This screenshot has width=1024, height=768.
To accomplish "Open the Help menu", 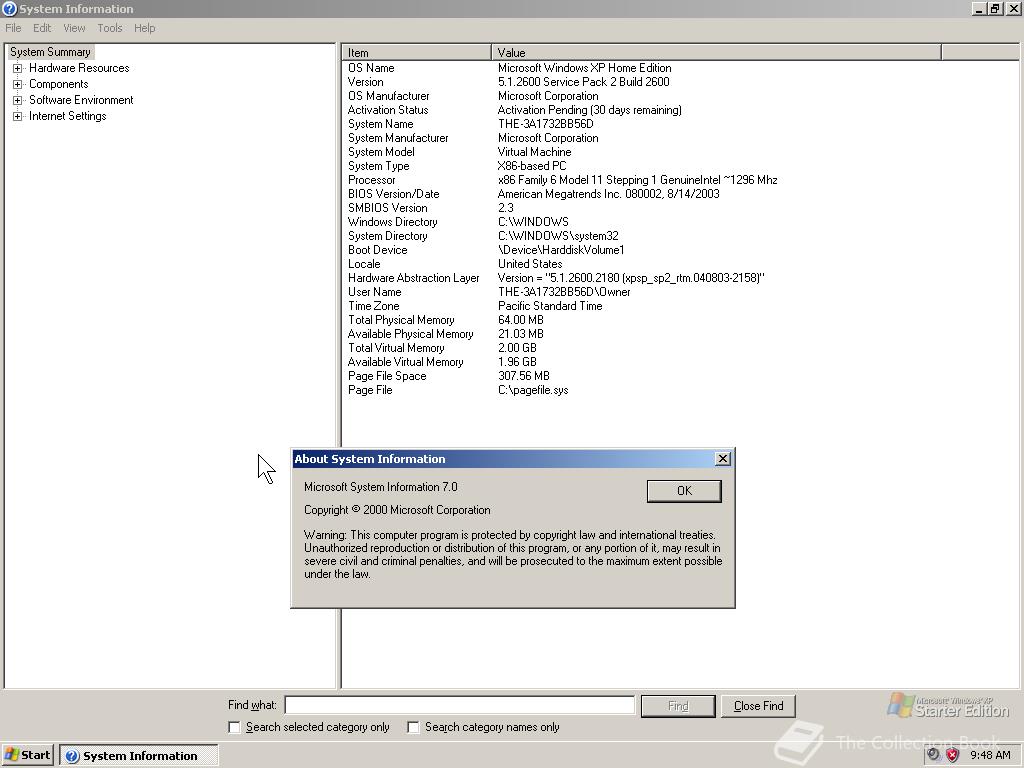I will click(144, 28).
